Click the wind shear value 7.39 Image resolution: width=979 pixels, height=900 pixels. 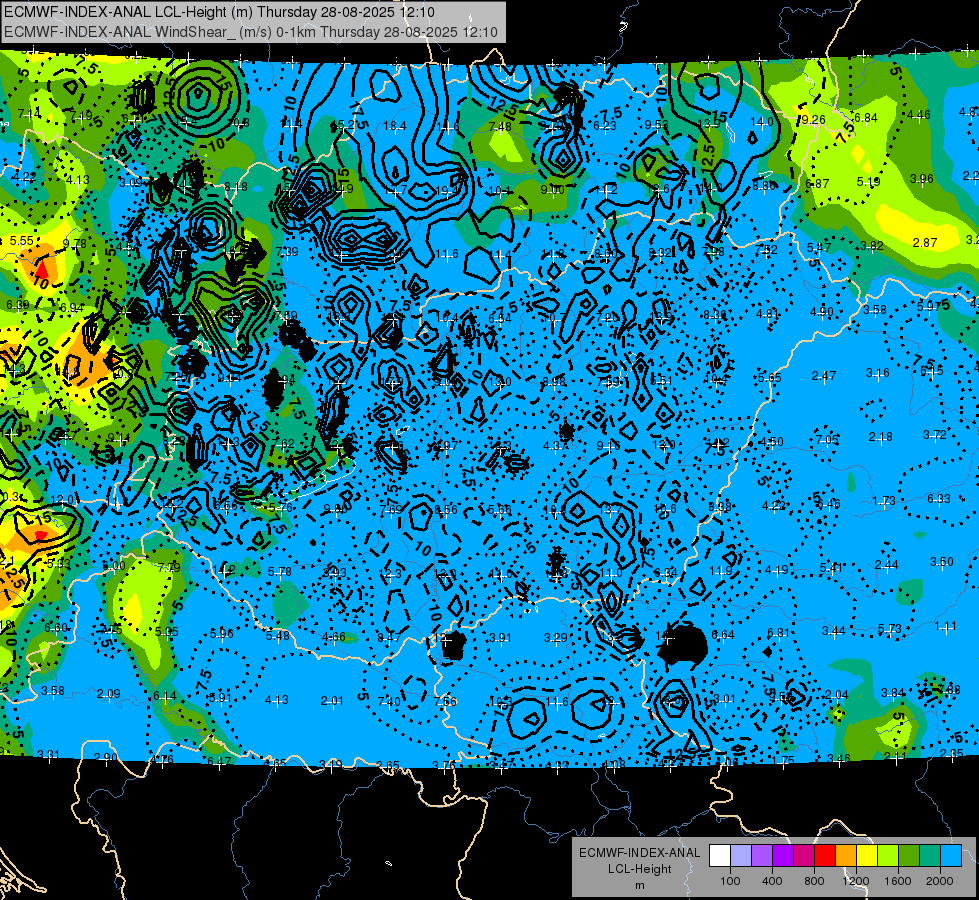click(x=287, y=252)
